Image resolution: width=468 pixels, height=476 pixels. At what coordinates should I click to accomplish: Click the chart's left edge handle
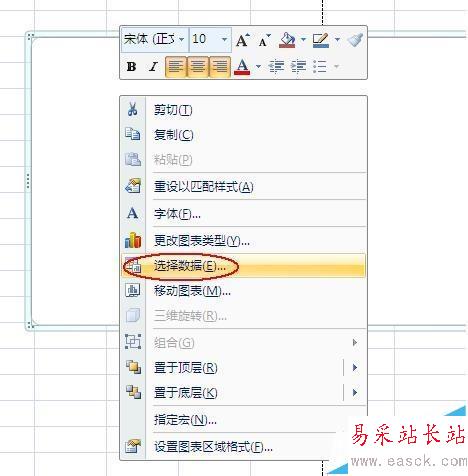coord(28,181)
